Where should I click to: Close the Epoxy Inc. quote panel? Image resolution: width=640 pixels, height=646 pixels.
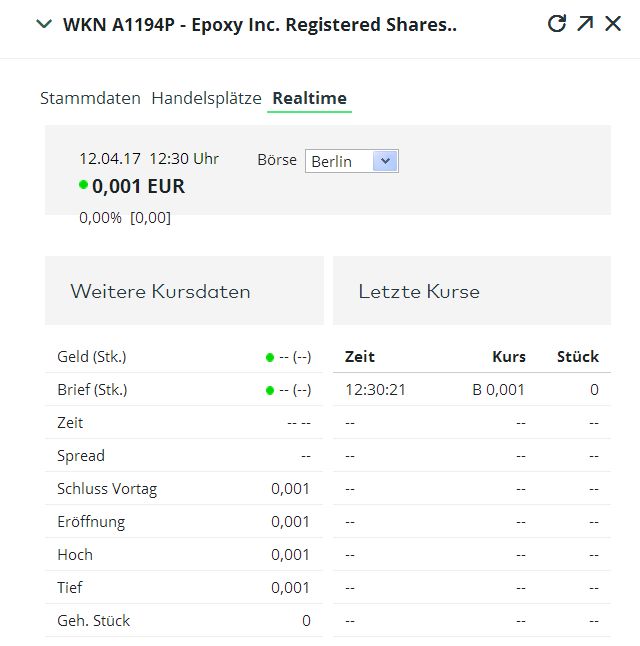click(613, 23)
